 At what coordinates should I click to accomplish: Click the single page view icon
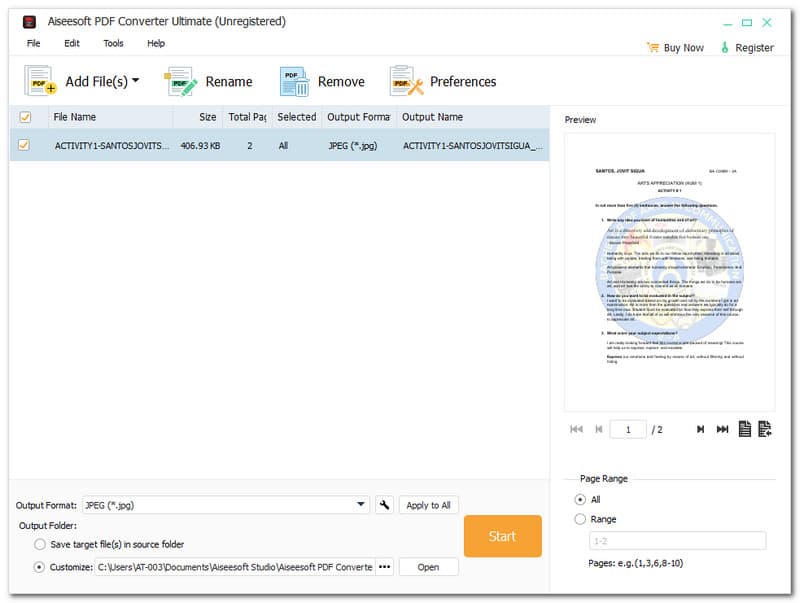pos(744,429)
